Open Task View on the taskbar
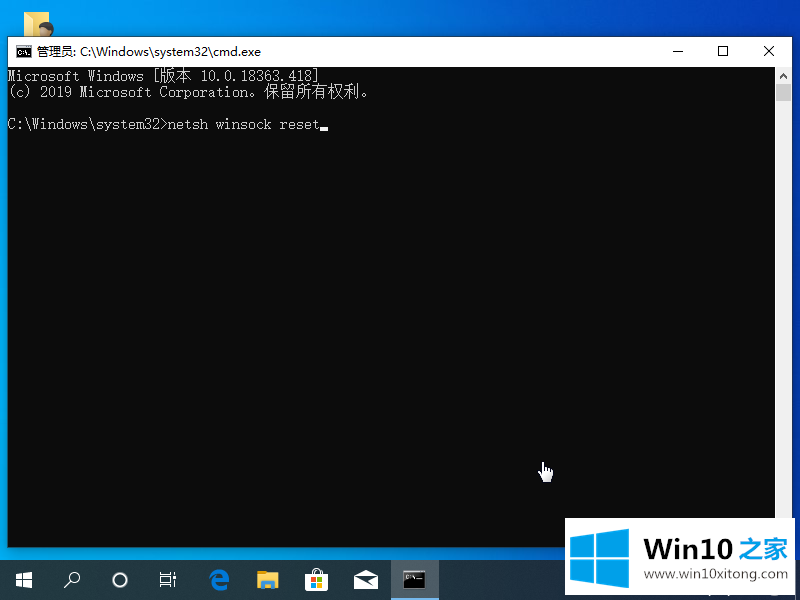The width and height of the screenshot is (800, 600). (168, 579)
